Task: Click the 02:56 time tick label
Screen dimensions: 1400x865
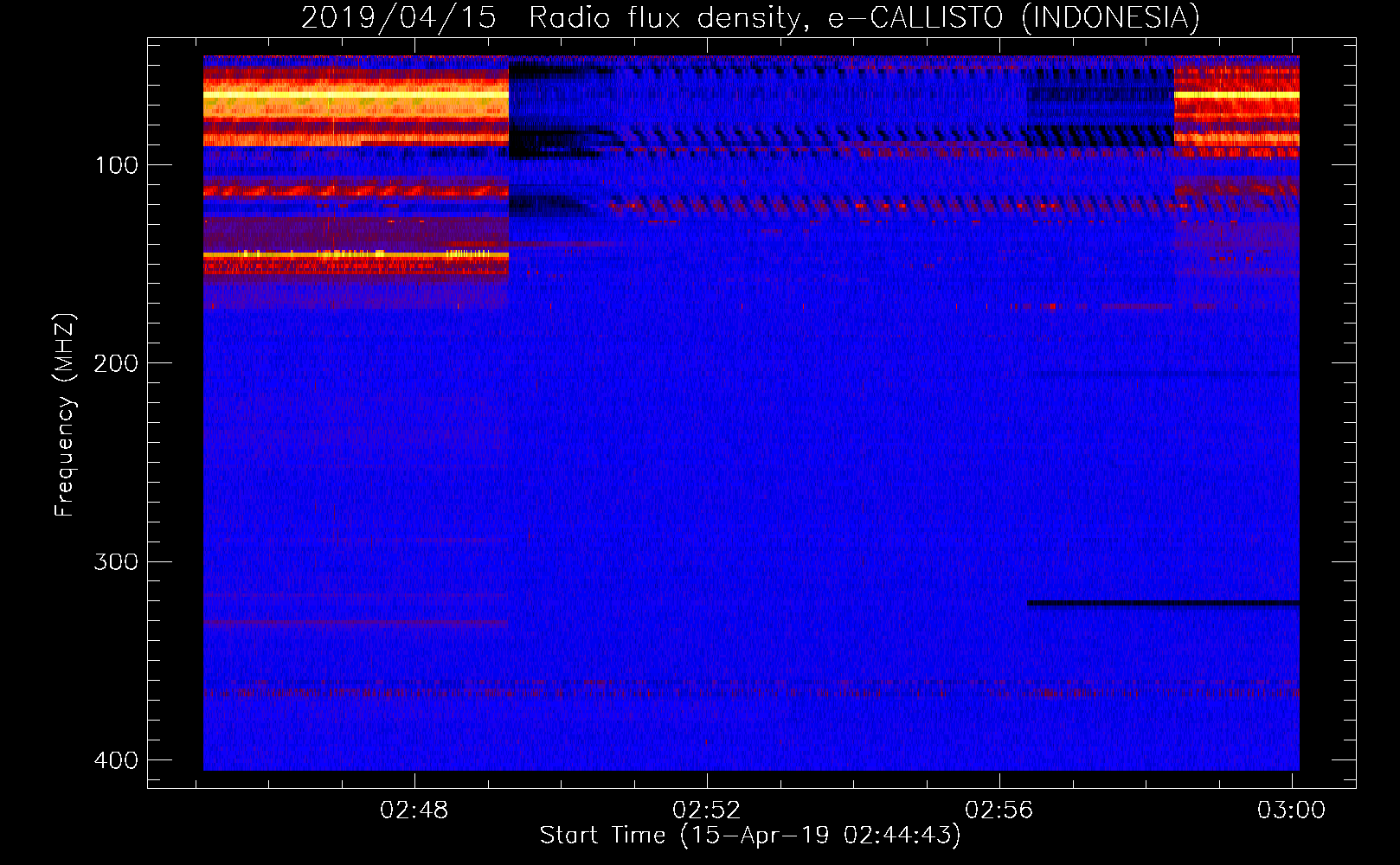Action: click(x=999, y=811)
